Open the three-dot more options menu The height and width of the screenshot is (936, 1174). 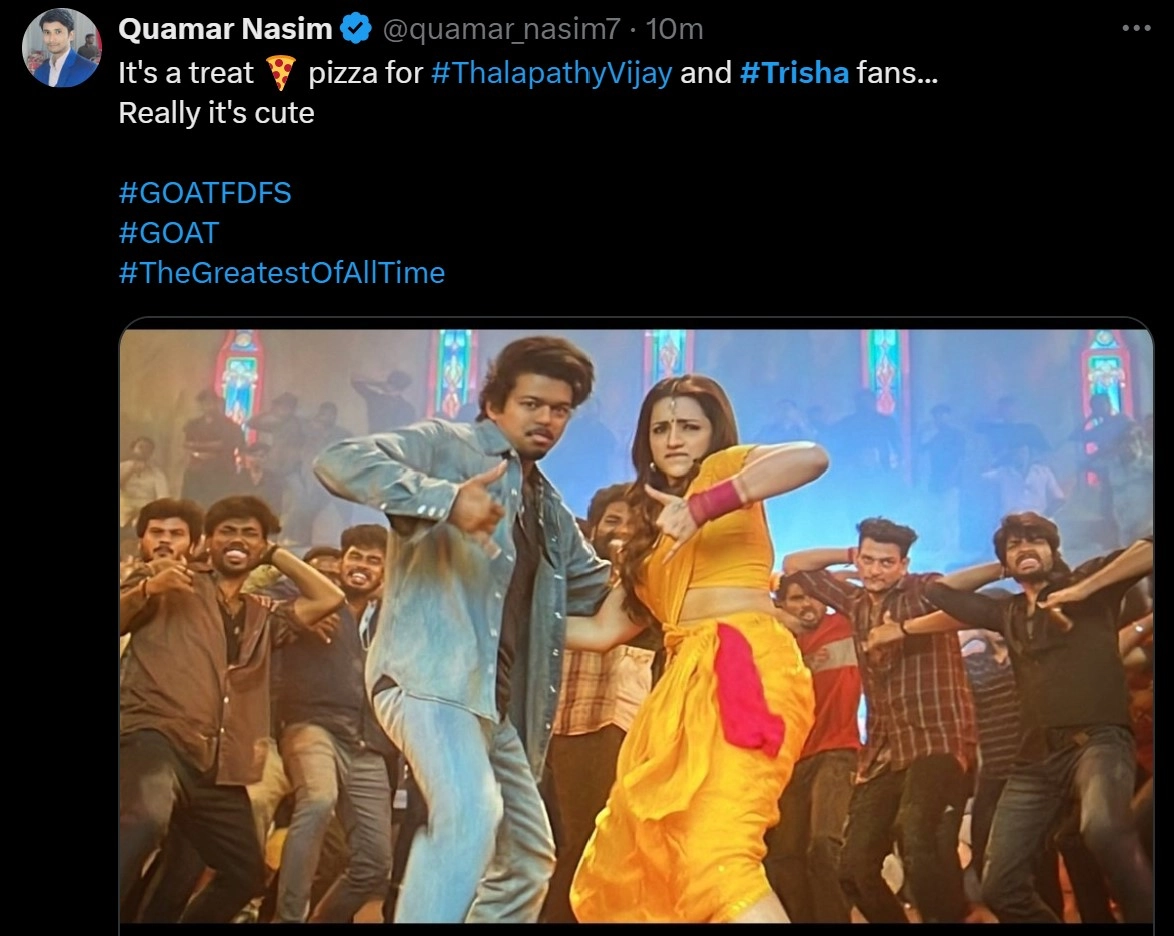pos(1136,29)
